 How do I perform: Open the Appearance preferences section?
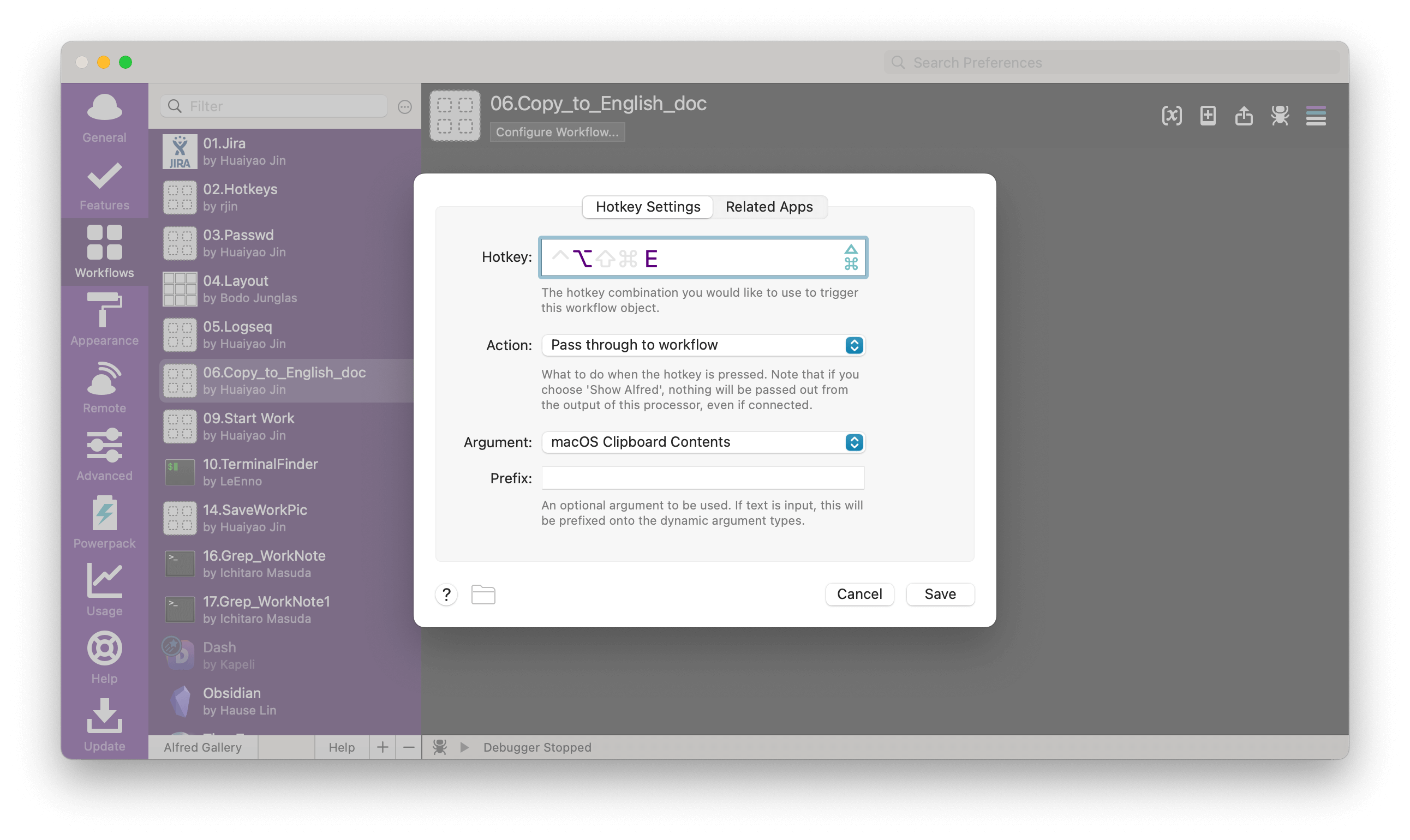coord(104,320)
